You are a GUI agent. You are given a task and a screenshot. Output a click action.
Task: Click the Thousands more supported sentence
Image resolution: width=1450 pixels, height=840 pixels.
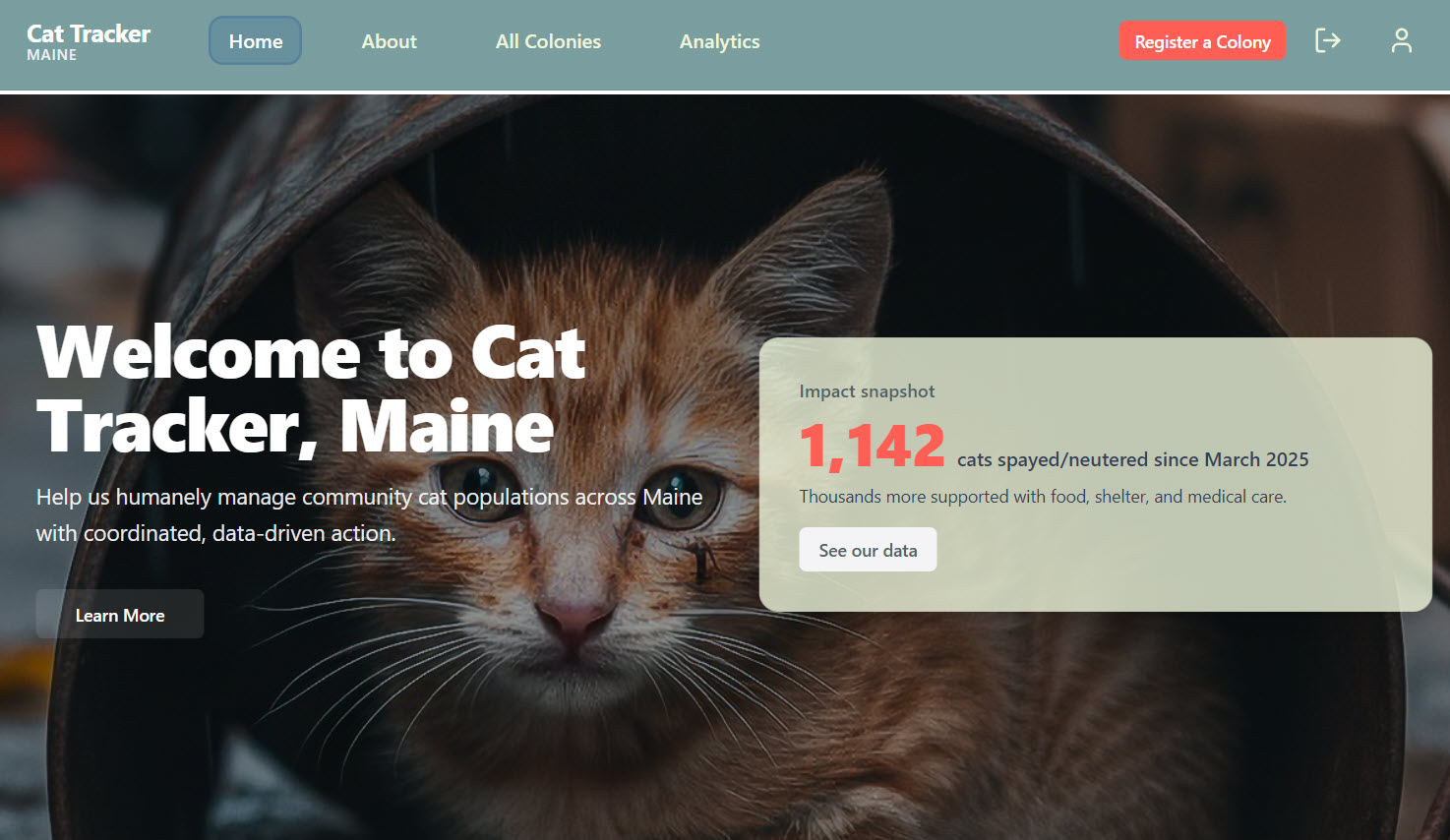(1043, 497)
